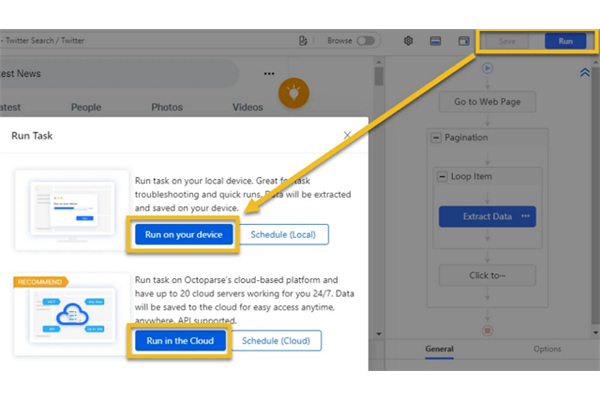Click the Run button in top toolbar
The width and height of the screenshot is (600, 400).
pos(565,41)
